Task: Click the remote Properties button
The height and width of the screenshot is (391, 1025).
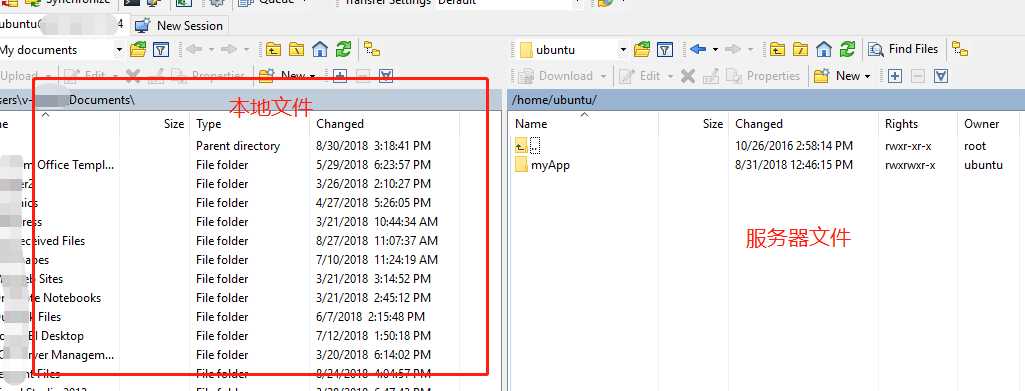Action: [764, 76]
